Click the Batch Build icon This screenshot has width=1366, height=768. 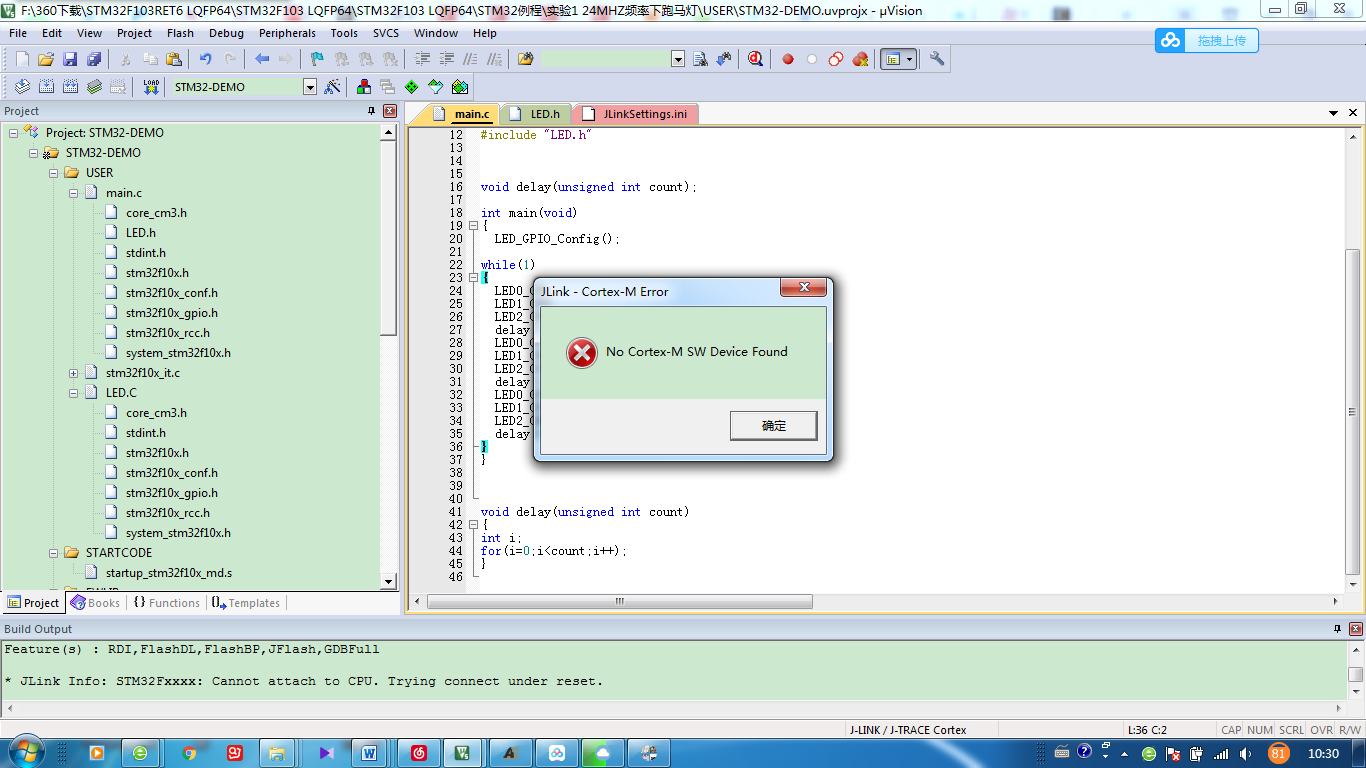(x=94, y=87)
